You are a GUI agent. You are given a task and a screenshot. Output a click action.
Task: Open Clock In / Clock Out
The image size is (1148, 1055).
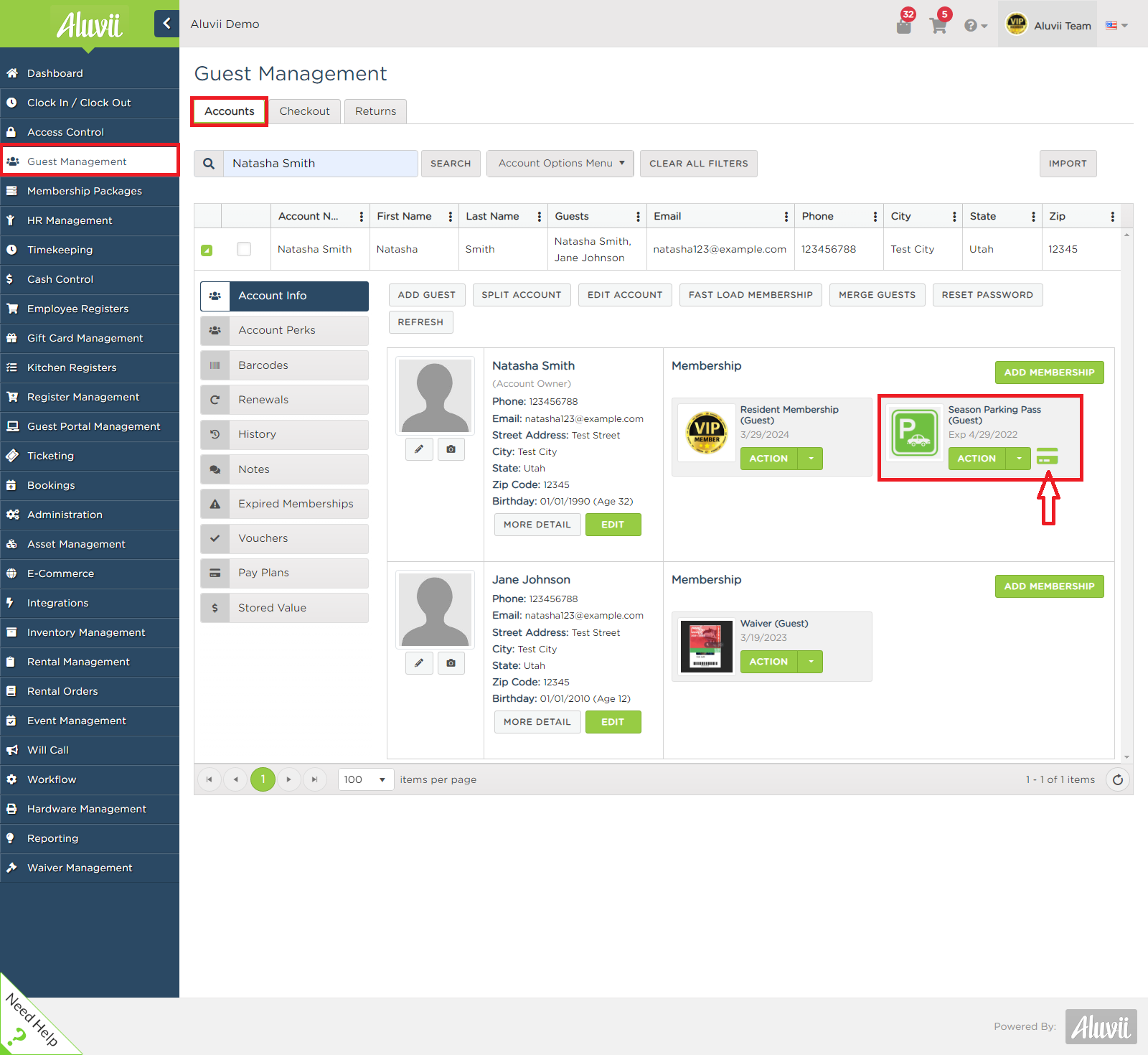pos(90,103)
